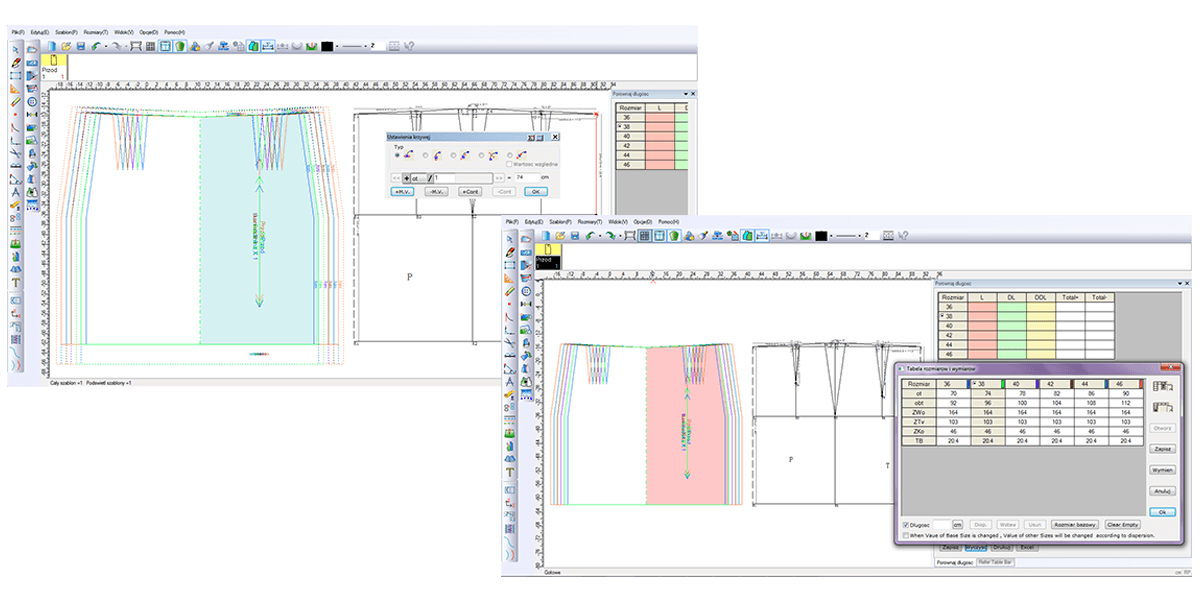Click Rozmiar bazowy button
Viewport: 1200px width, 600px height.
click(1075, 525)
